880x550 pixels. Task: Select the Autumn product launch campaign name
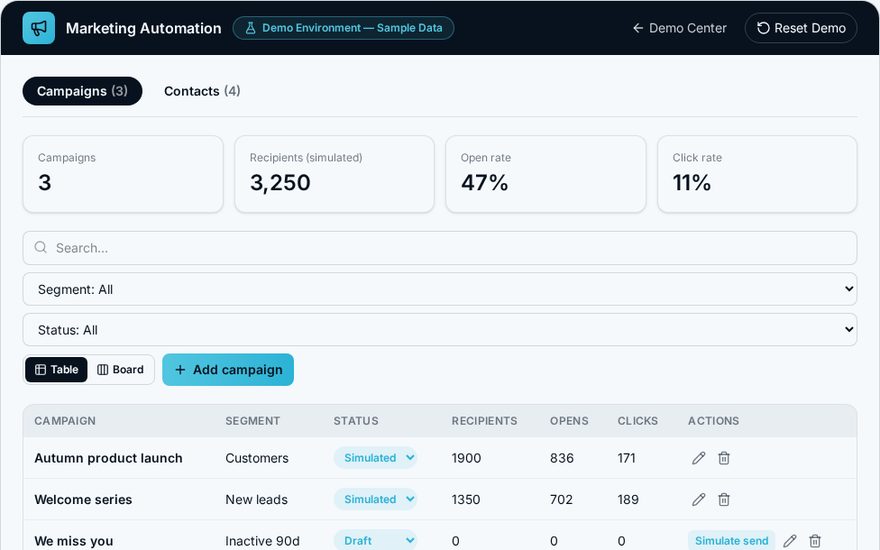click(x=108, y=458)
